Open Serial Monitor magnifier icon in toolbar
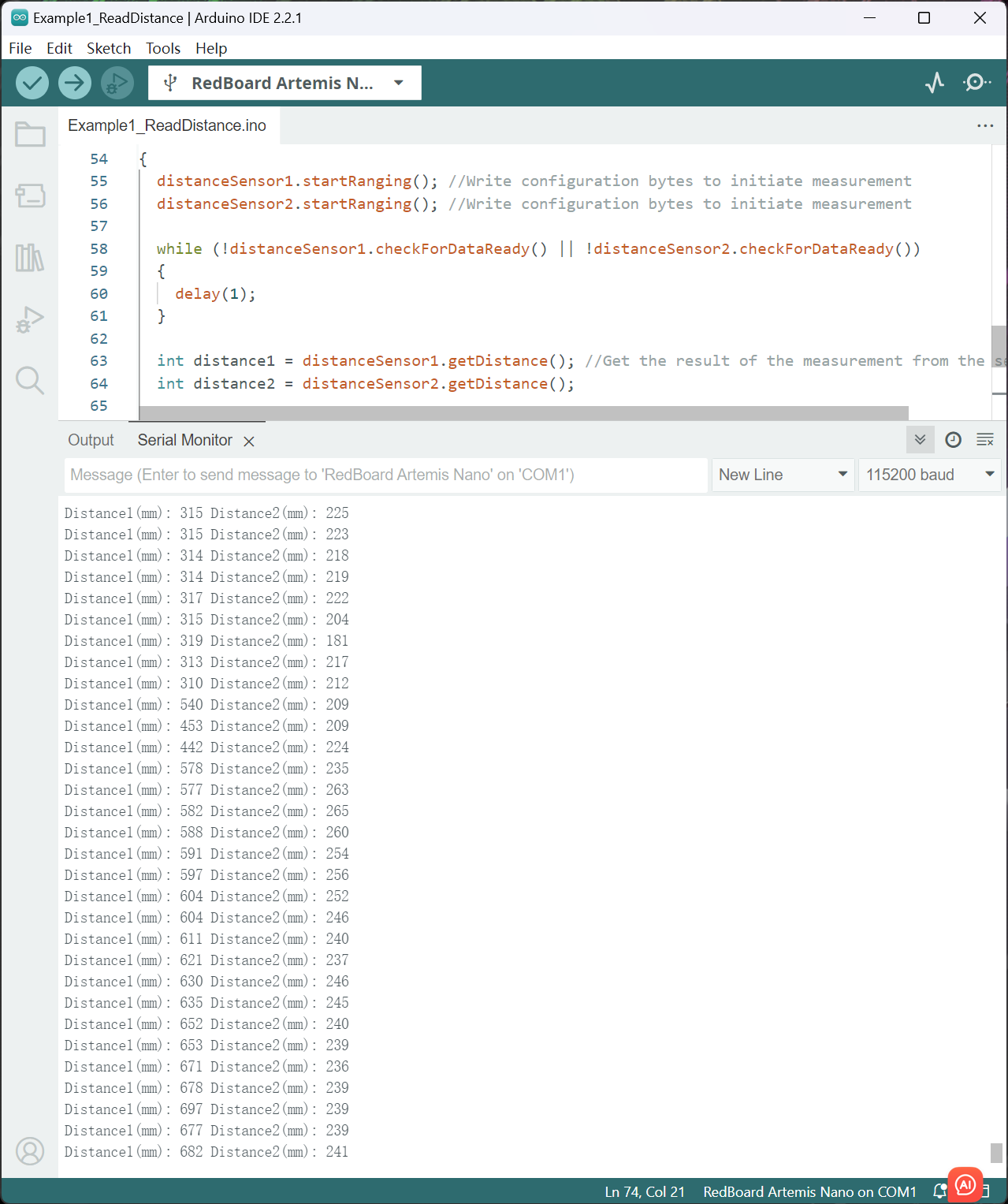This screenshot has height=1204, width=1008. [x=976, y=83]
